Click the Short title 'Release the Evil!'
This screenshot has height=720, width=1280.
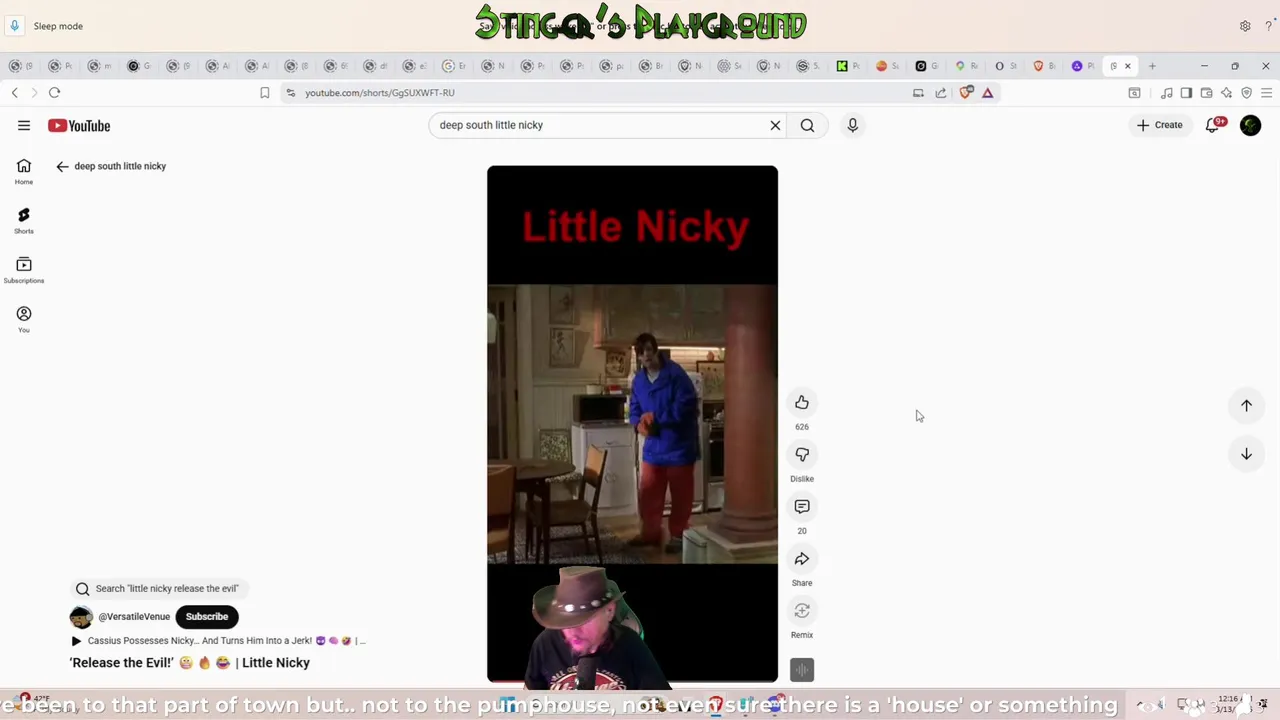point(190,663)
